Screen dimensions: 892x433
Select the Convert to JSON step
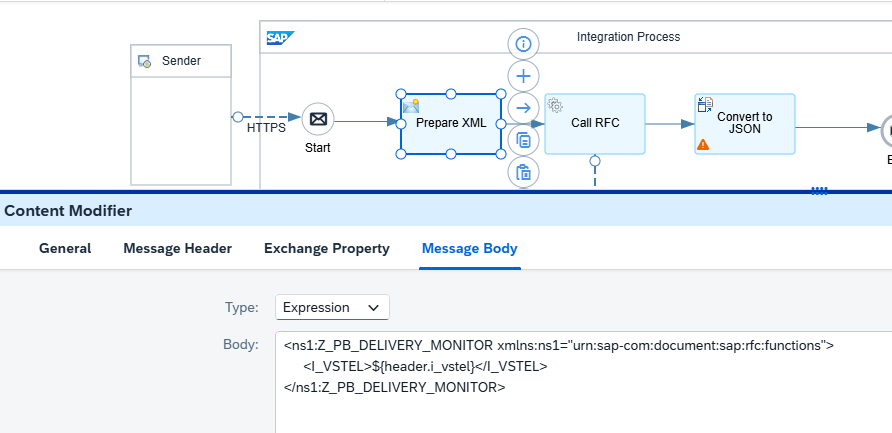point(745,123)
